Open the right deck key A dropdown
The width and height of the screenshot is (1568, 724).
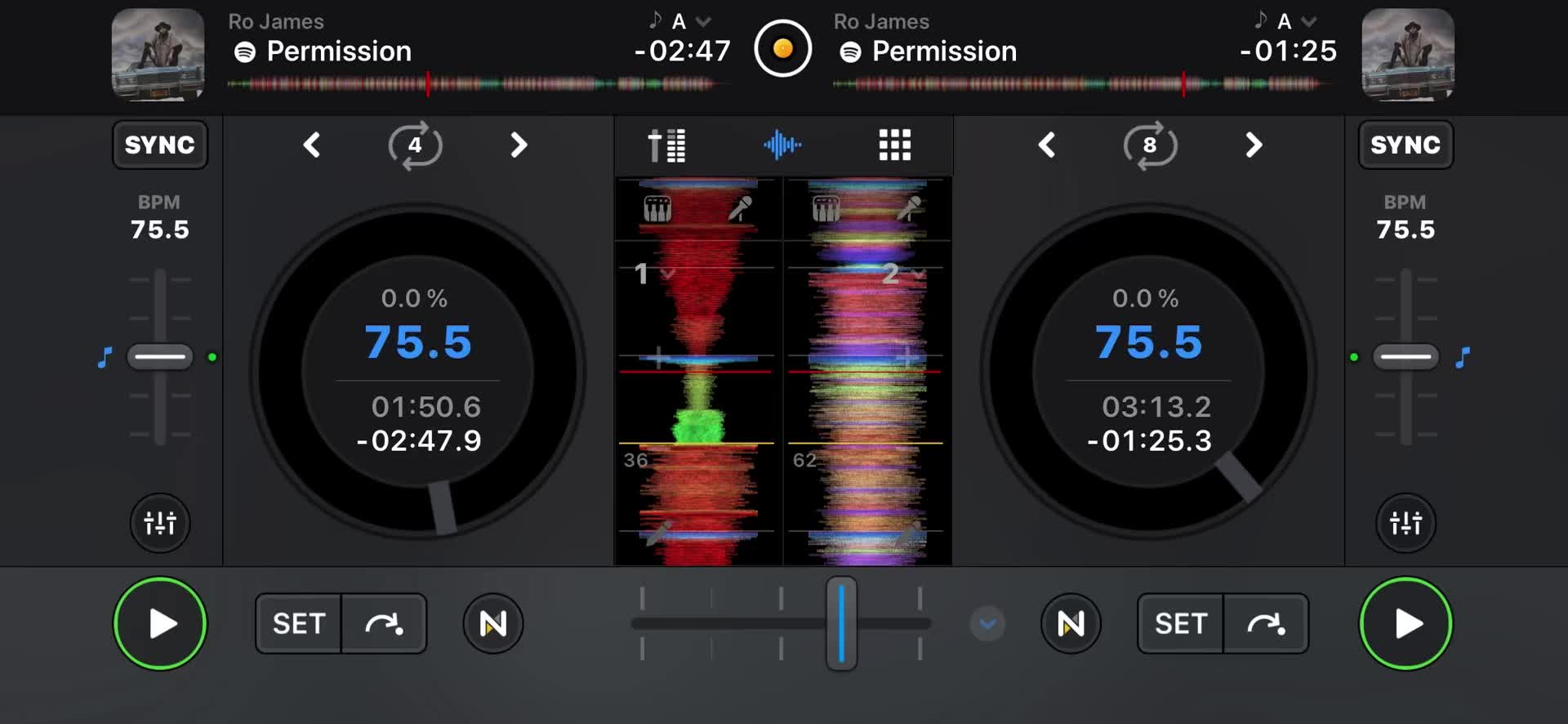[x=1285, y=21]
